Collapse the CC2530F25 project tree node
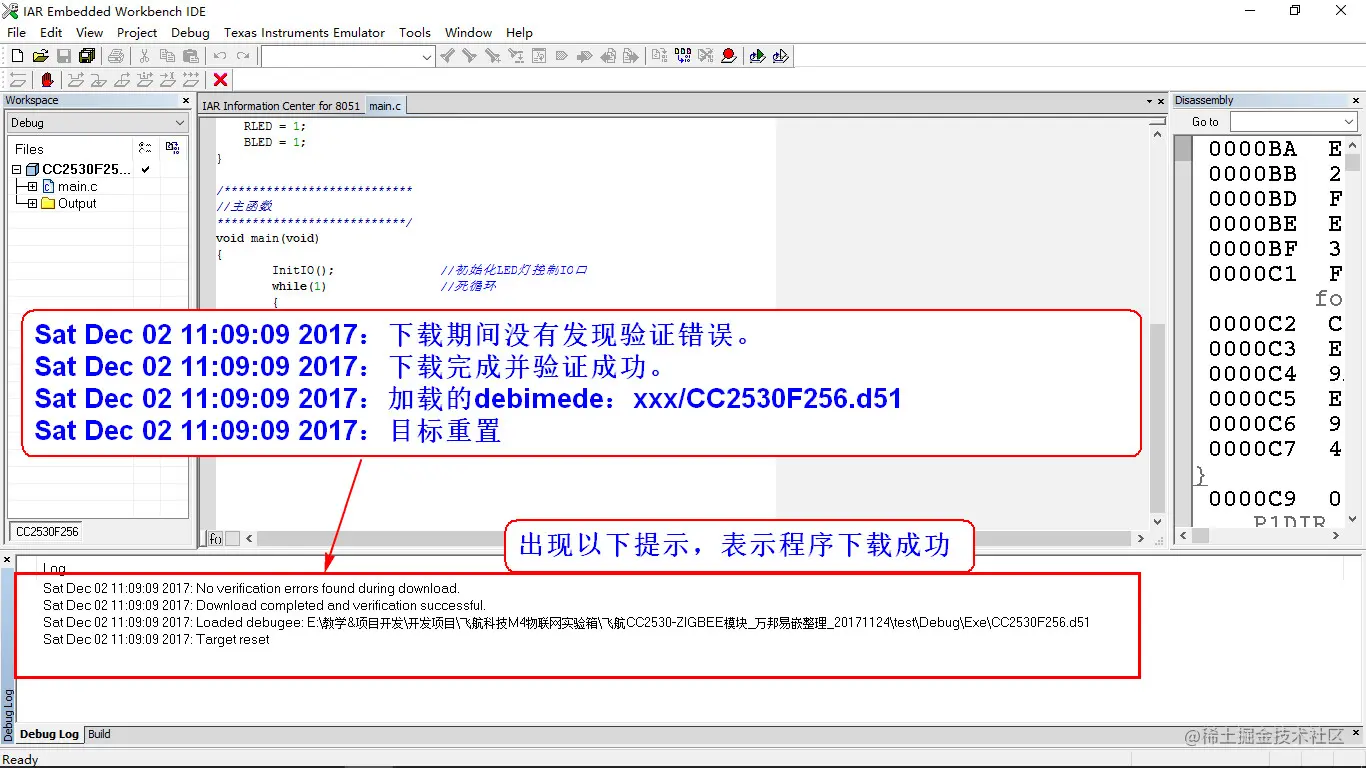 click(x=16, y=170)
